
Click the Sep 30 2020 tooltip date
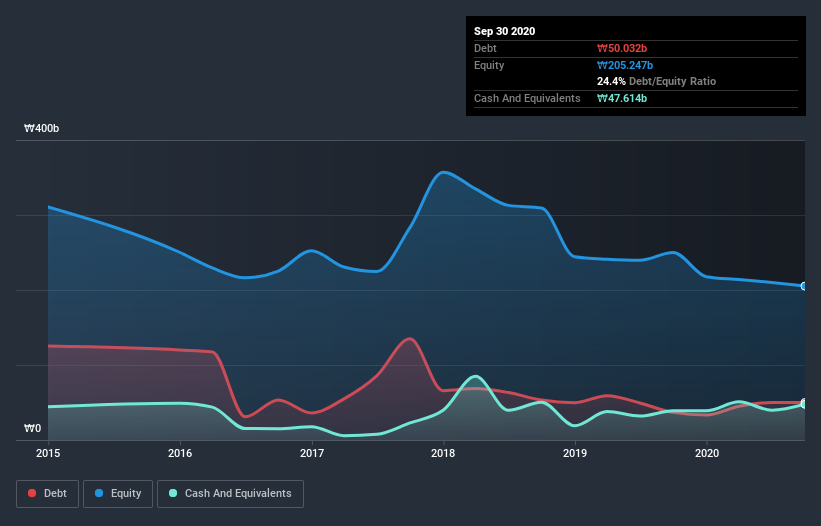coord(505,31)
